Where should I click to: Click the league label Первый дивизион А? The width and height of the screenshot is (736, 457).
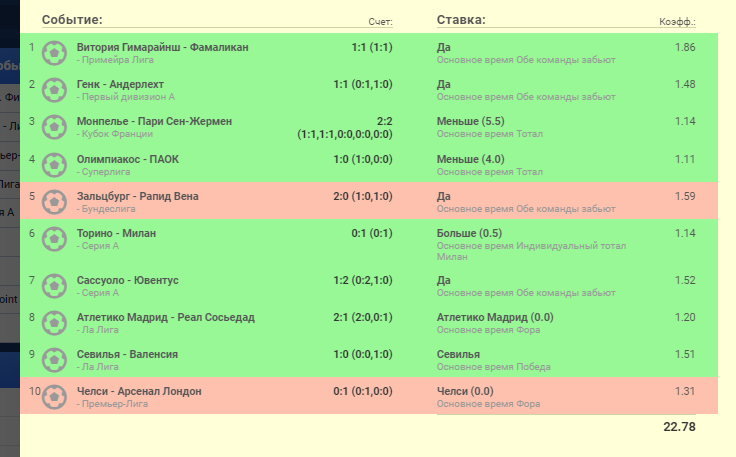[128, 97]
